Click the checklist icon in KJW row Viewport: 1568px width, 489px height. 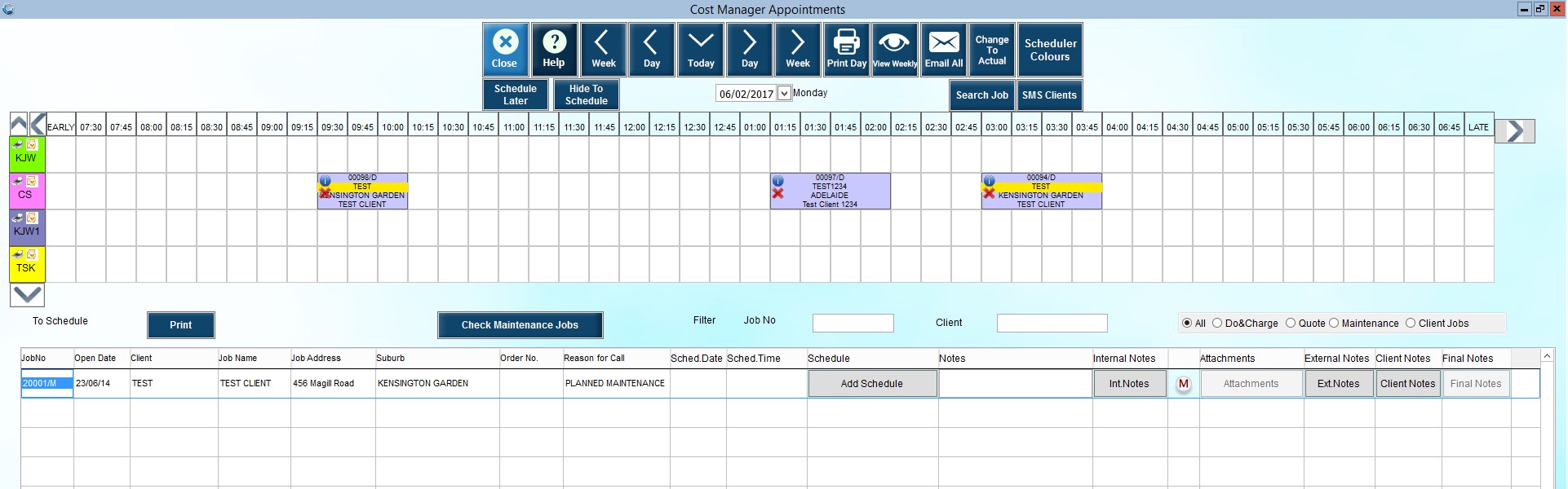click(32, 144)
